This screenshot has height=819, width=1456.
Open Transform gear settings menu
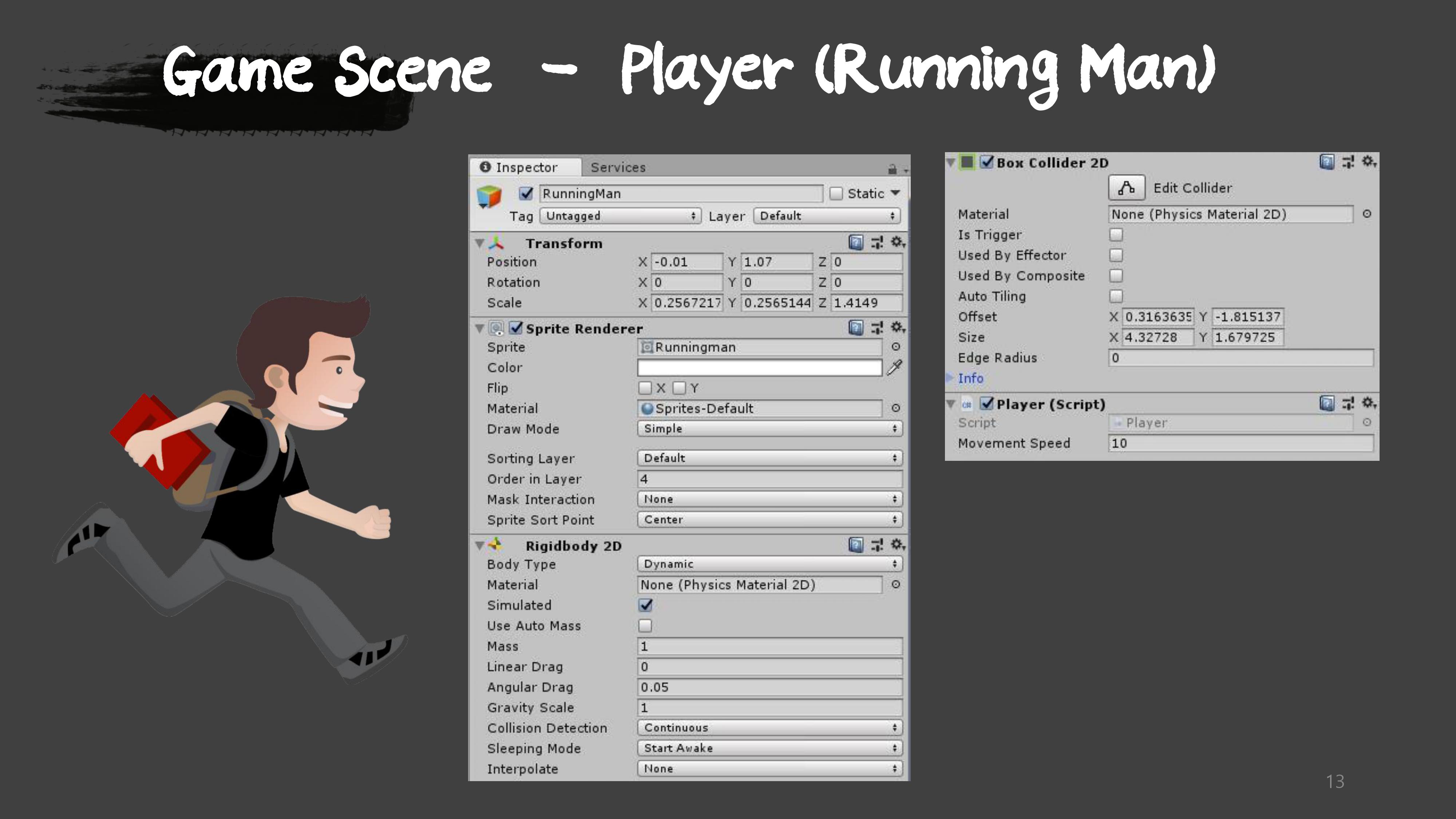(x=898, y=243)
